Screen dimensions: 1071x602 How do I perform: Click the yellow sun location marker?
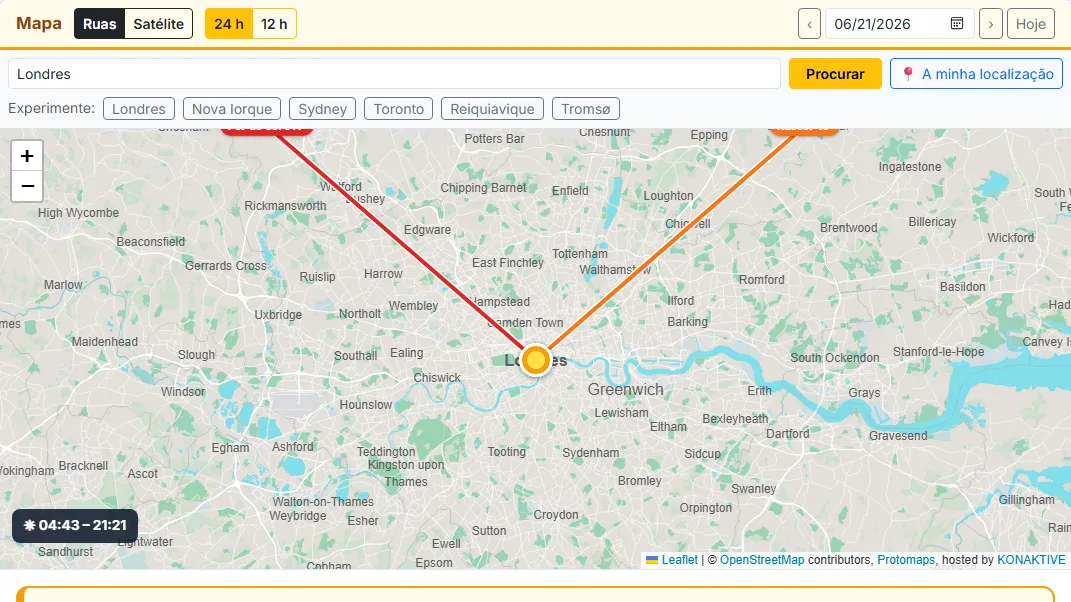click(x=536, y=359)
